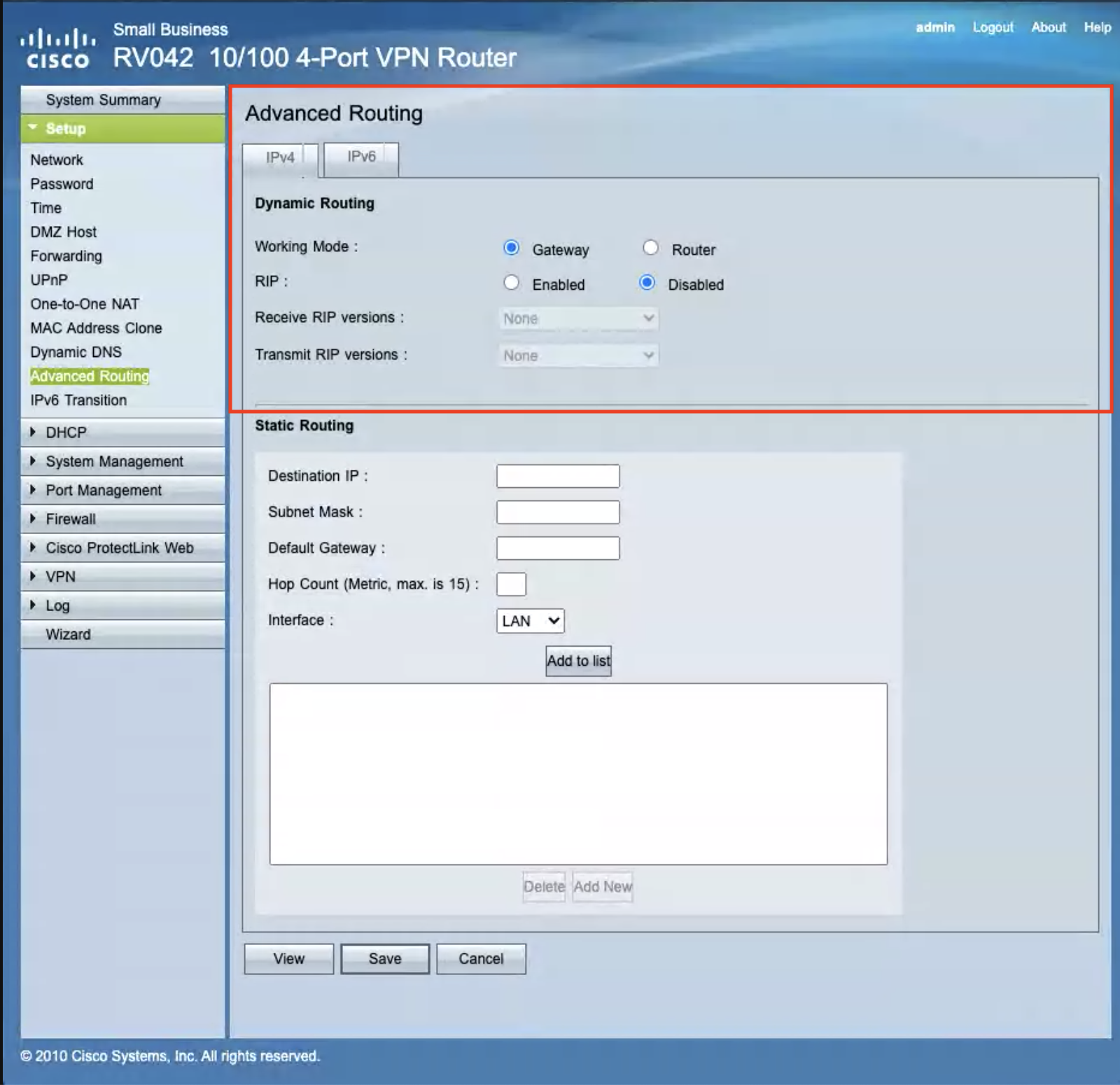Open System Summary page
This screenshot has height=1085, width=1120.
(122, 100)
